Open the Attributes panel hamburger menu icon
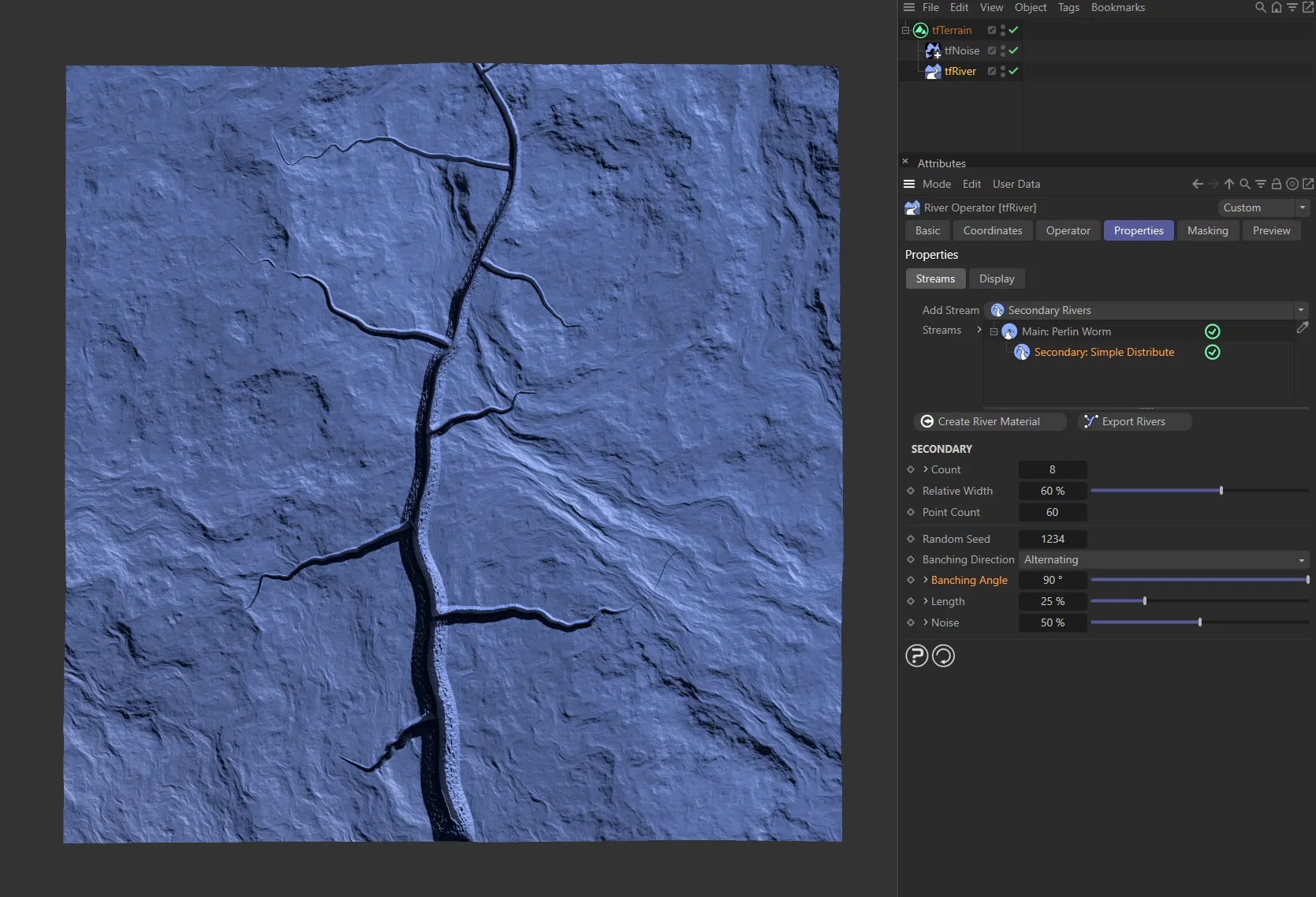This screenshot has height=897, width=1316. (908, 184)
